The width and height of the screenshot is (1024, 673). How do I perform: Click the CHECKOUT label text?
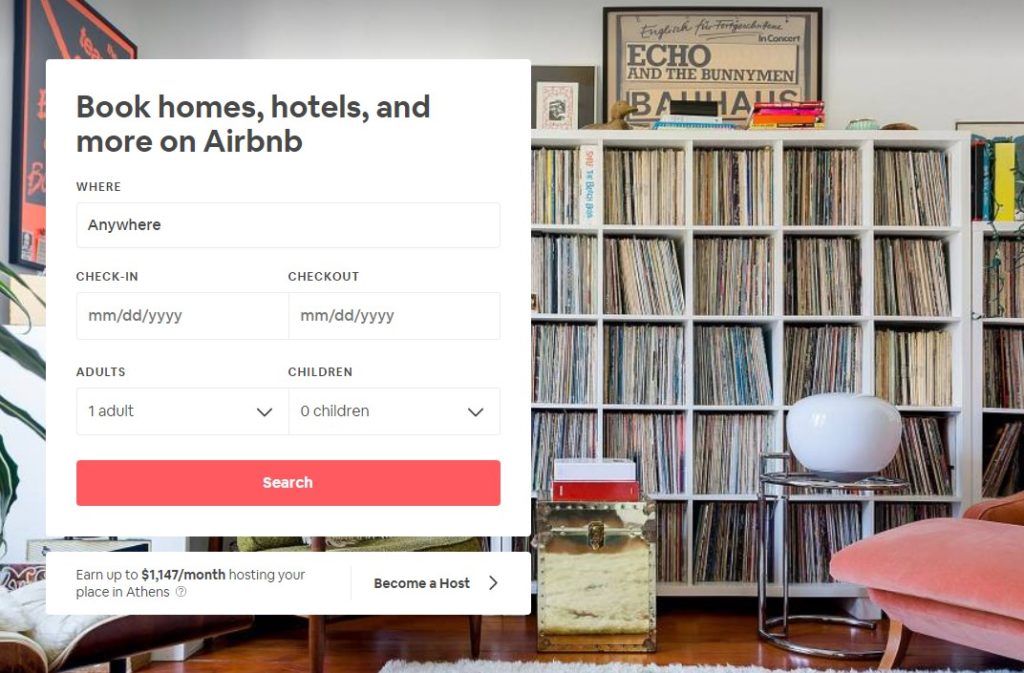tap(323, 276)
